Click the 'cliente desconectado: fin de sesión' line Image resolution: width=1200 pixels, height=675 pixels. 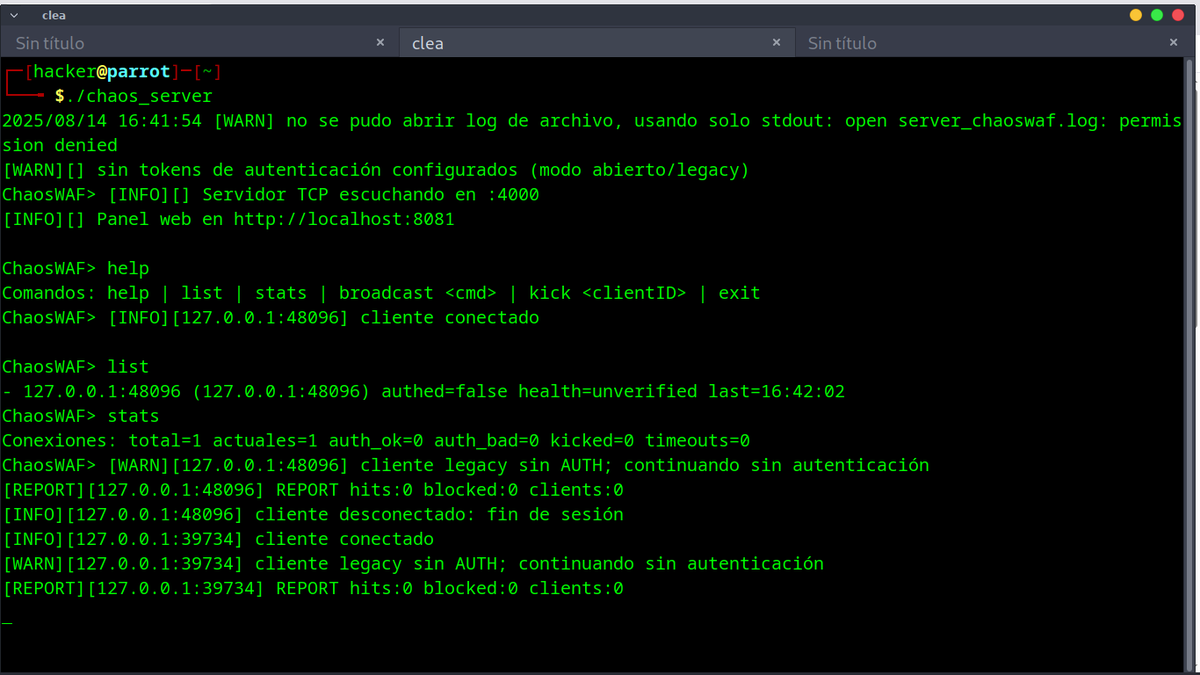coord(439,514)
